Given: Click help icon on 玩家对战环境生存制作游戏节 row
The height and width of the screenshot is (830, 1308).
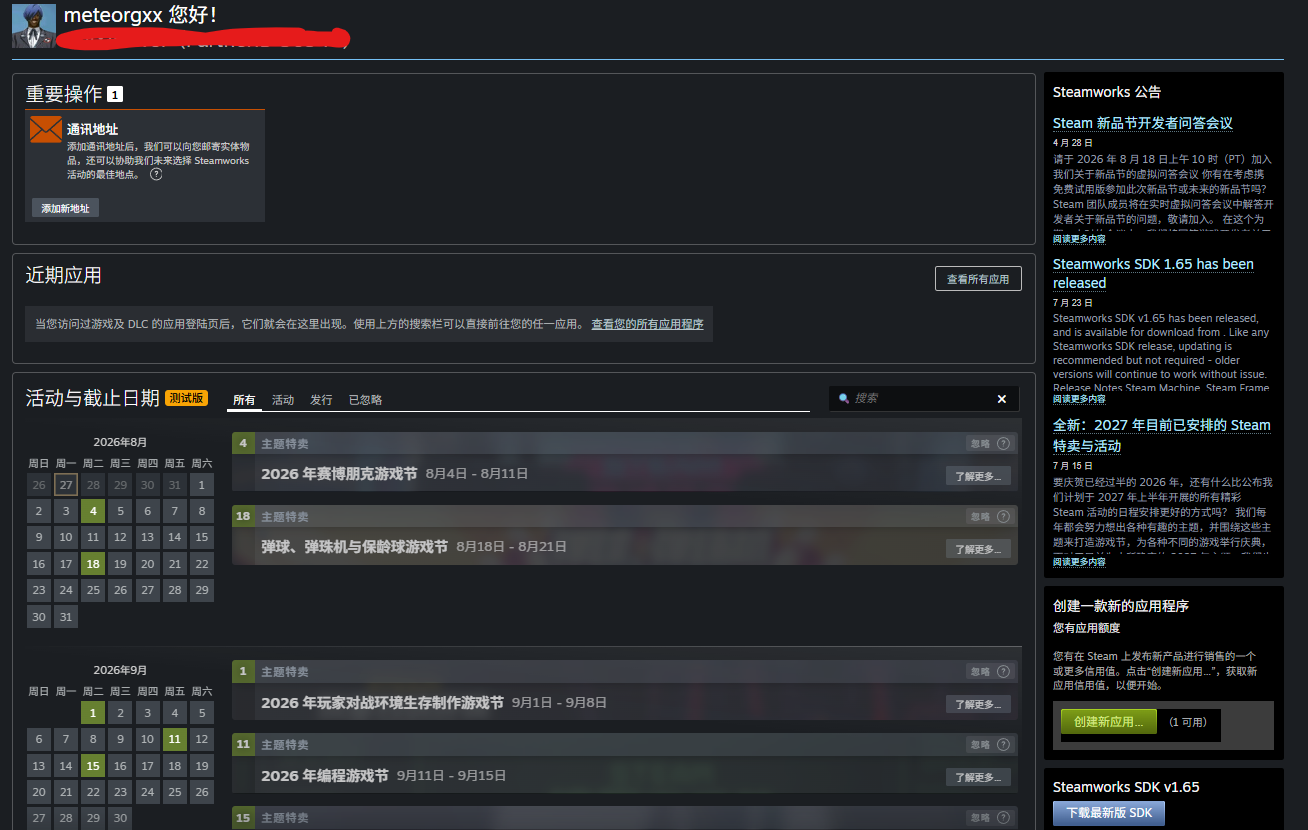Looking at the screenshot, I should [1003, 672].
